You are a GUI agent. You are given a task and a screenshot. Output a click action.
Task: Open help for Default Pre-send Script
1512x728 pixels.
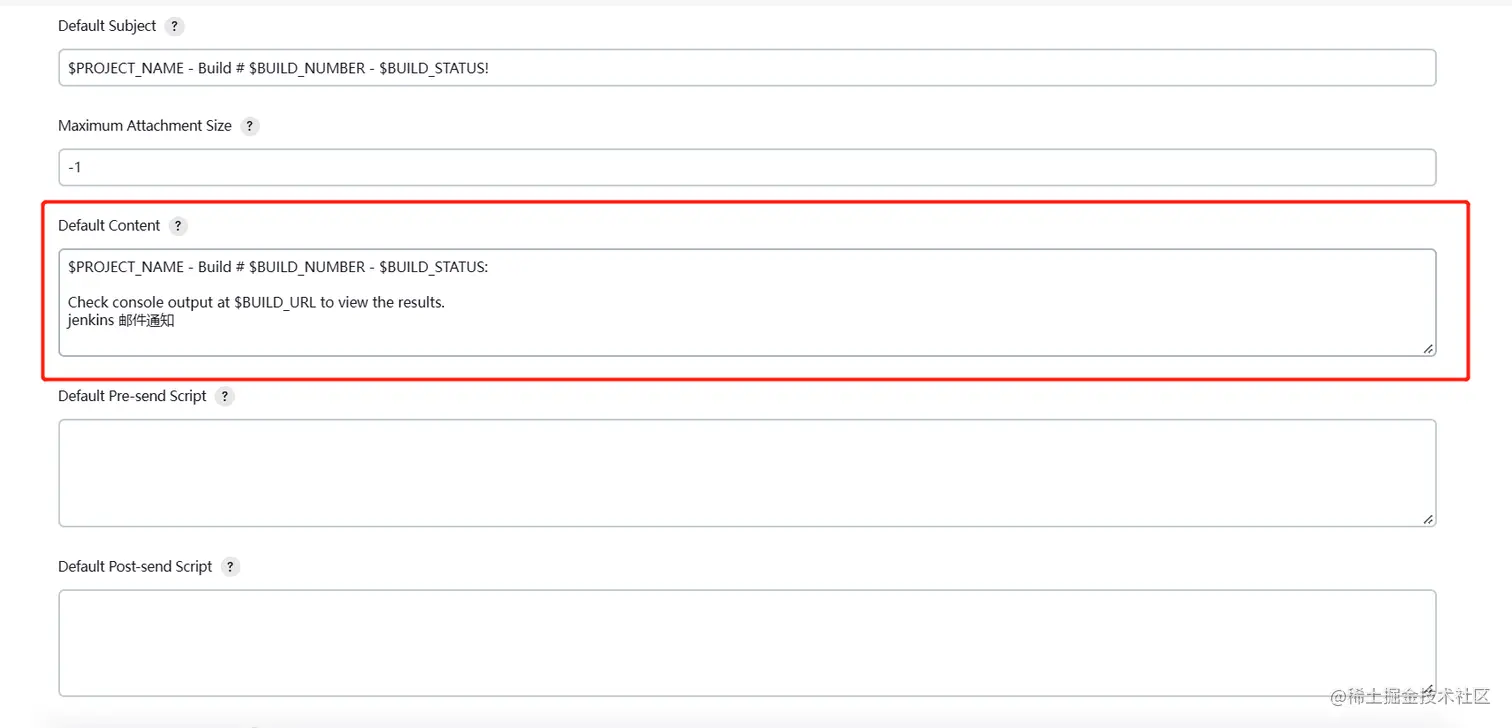(x=225, y=396)
